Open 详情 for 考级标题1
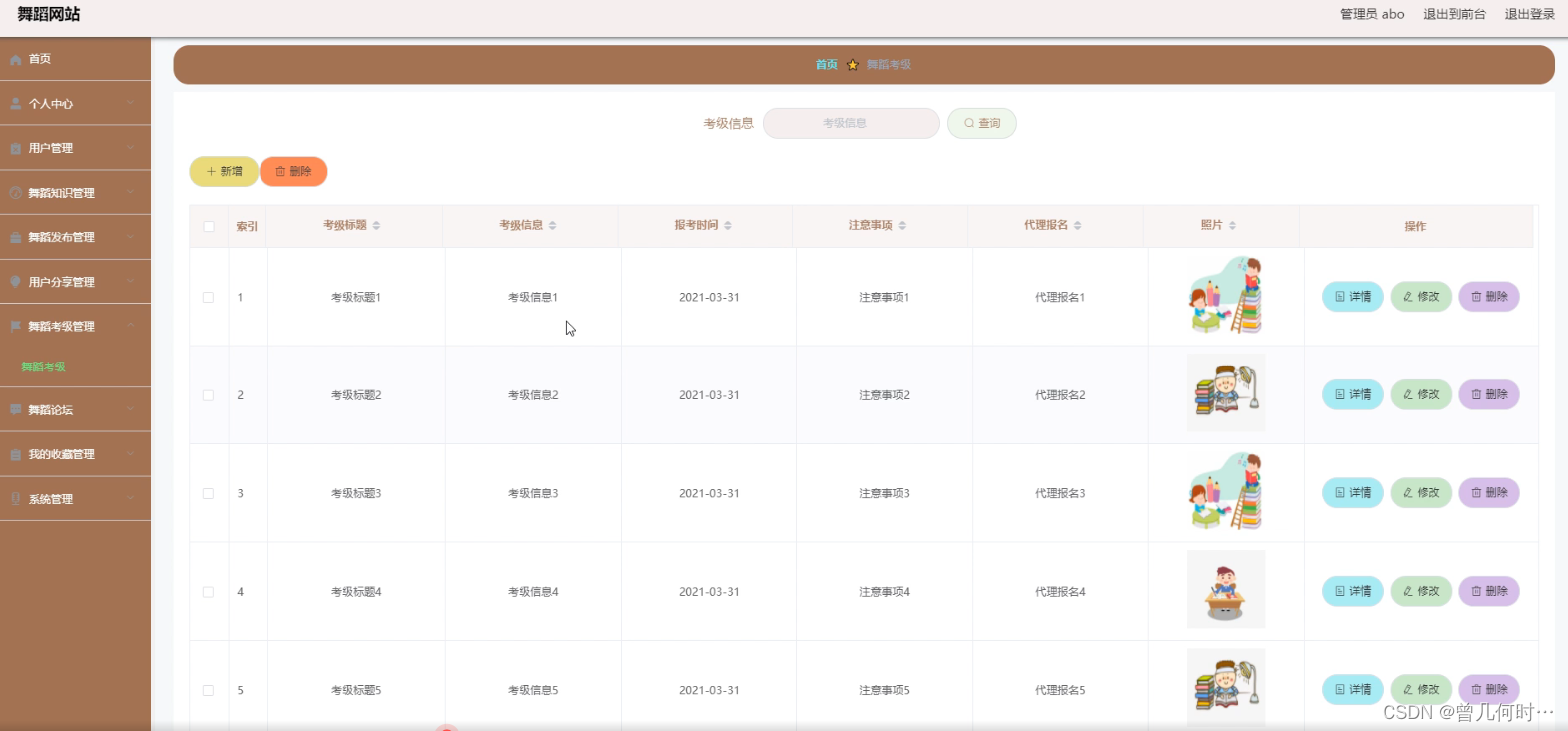Viewport: 1568px width, 731px height. point(1353,297)
